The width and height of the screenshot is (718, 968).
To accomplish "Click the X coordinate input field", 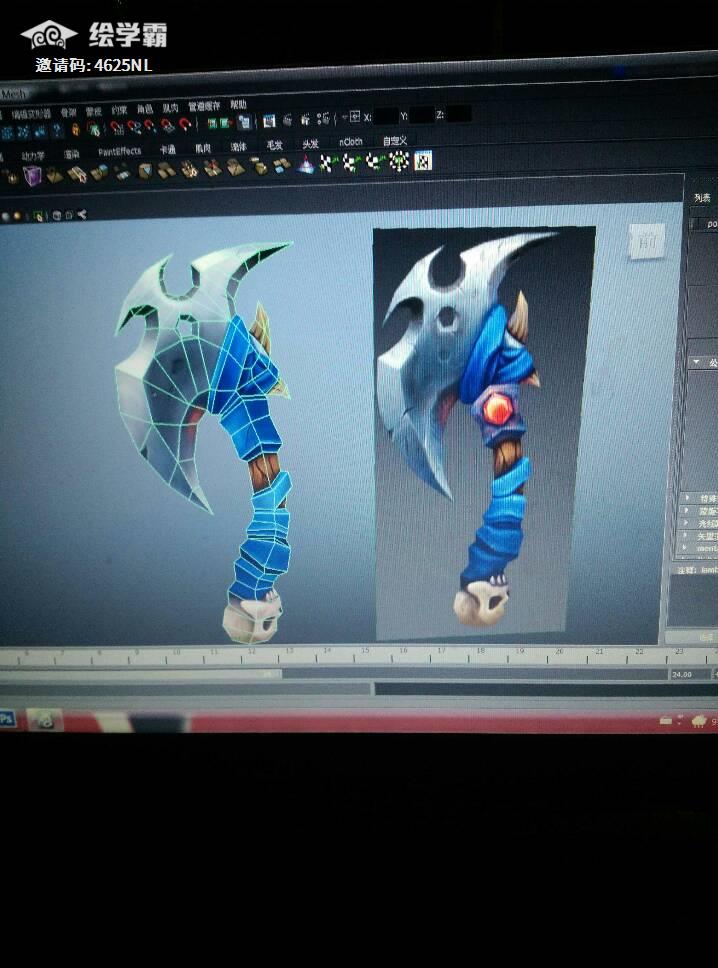I will [386, 115].
